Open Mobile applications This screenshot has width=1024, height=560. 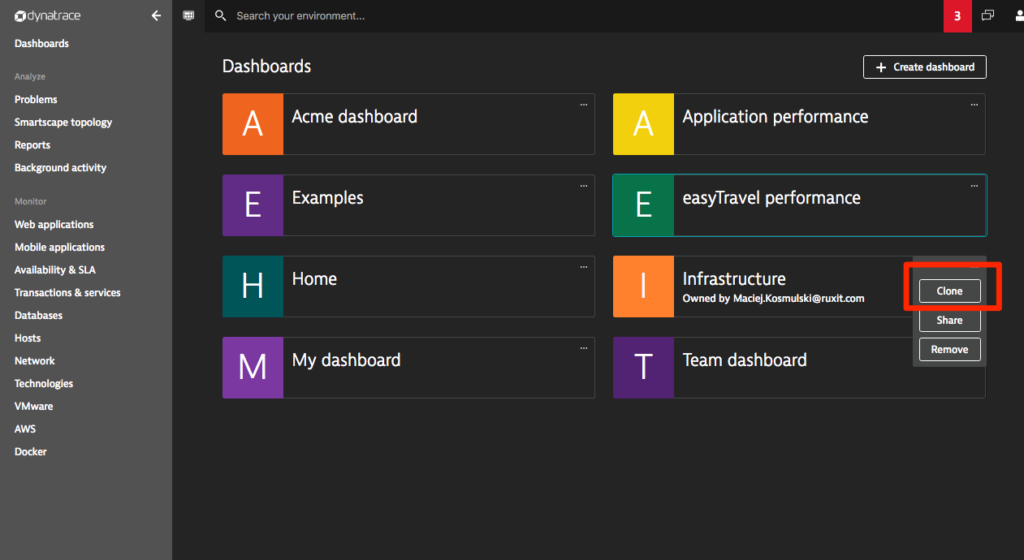[59, 247]
